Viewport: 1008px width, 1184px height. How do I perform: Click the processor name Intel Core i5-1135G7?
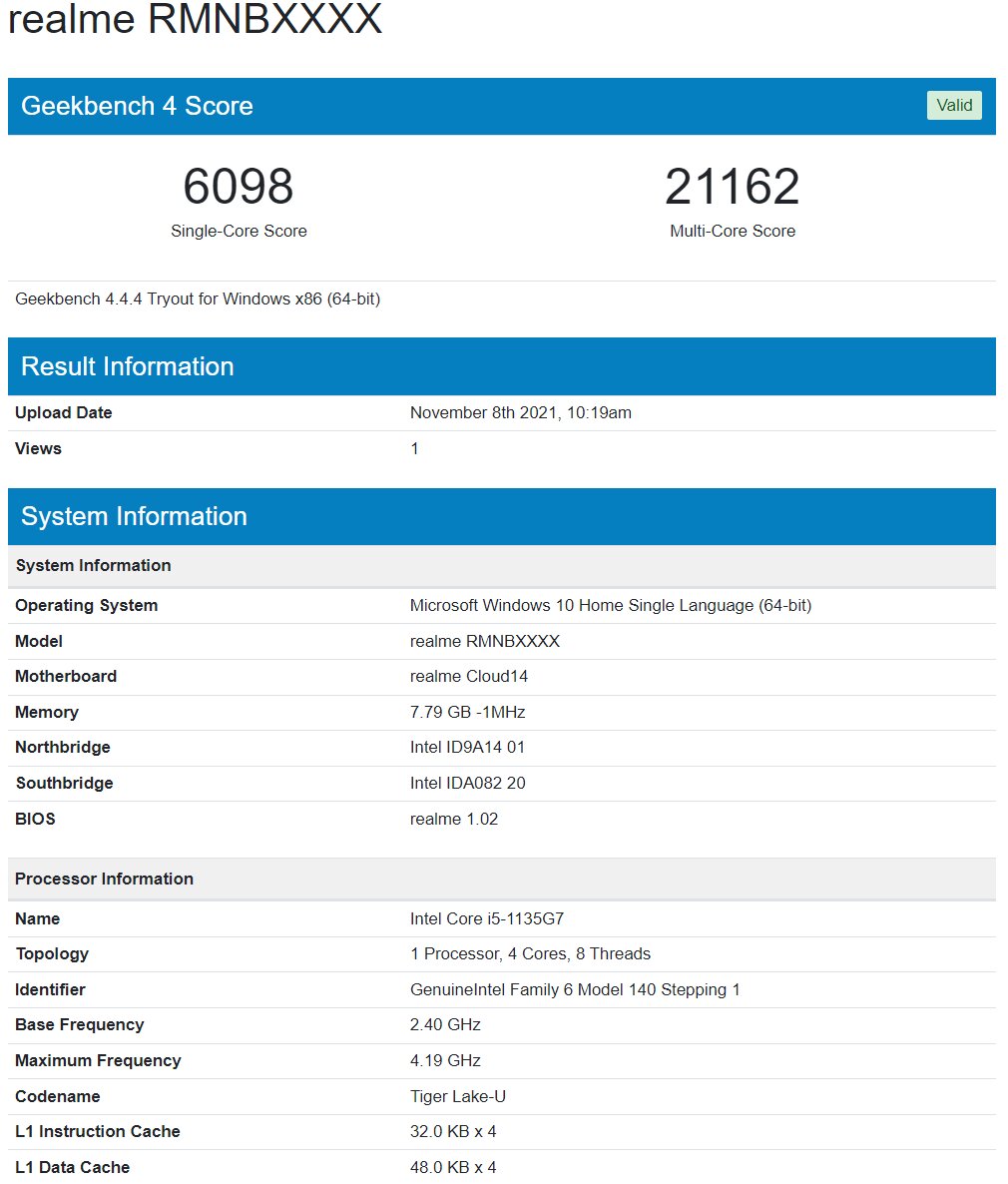(x=486, y=919)
